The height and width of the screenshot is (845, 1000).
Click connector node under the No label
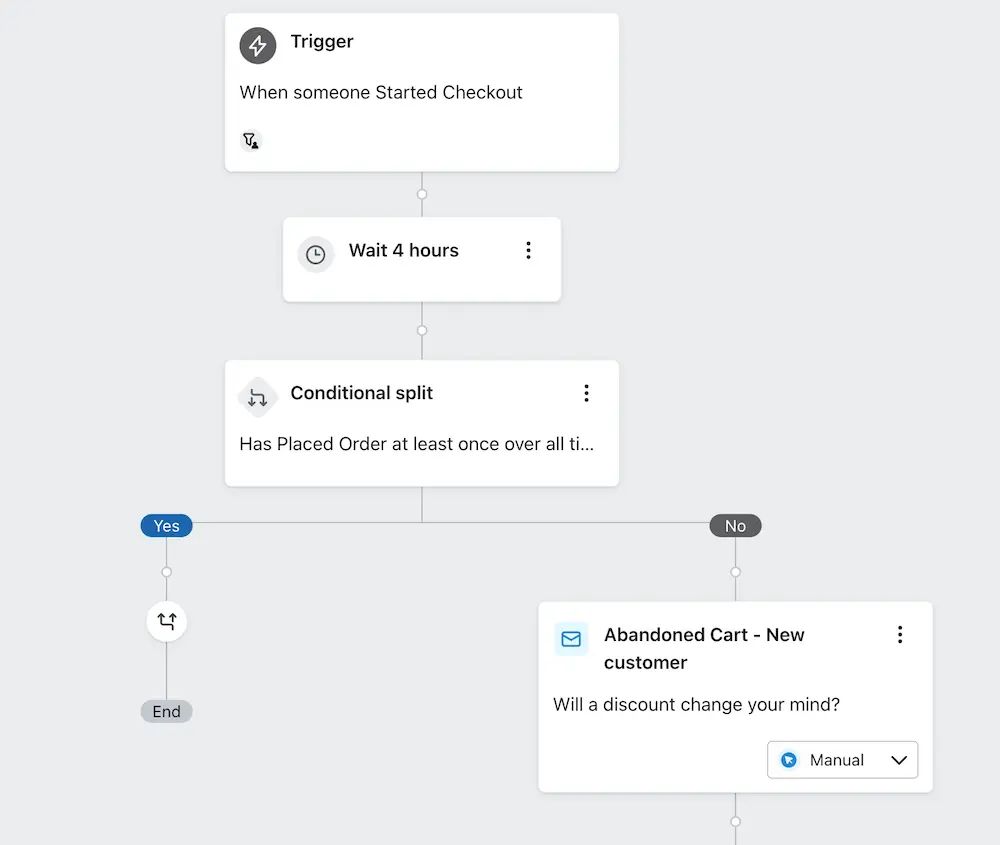coord(735,572)
